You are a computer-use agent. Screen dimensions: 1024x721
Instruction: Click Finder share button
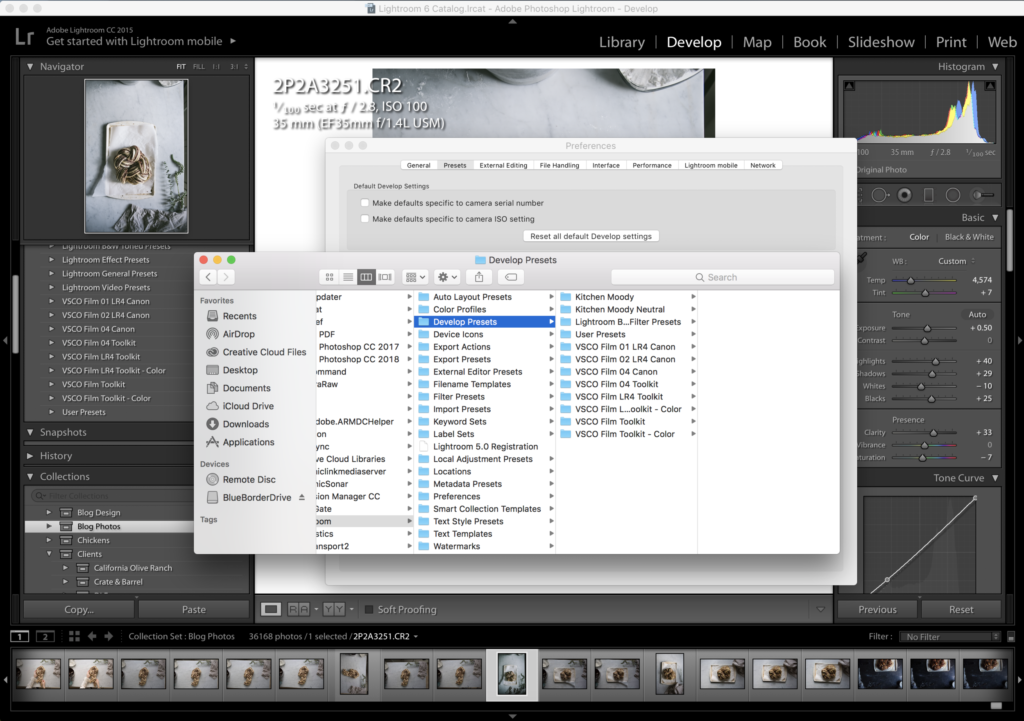tap(479, 277)
